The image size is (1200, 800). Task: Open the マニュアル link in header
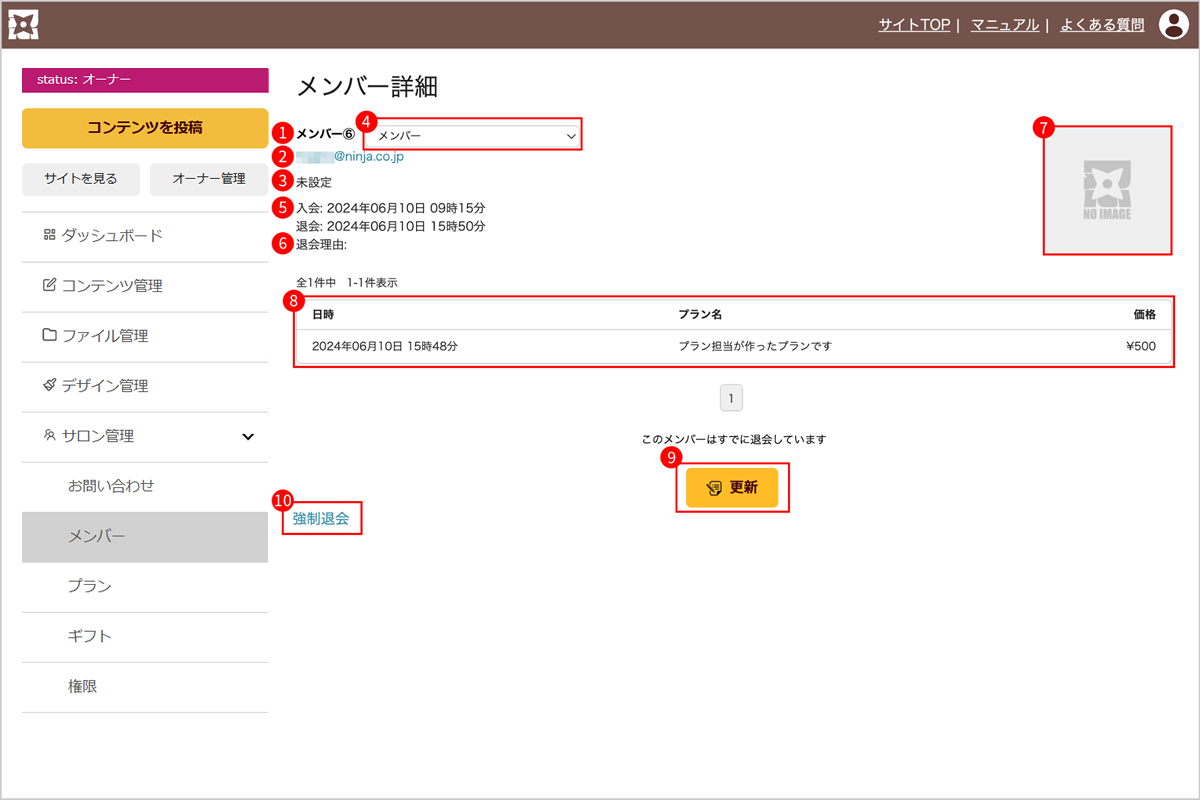pyautogui.click(x=1004, y=25)
